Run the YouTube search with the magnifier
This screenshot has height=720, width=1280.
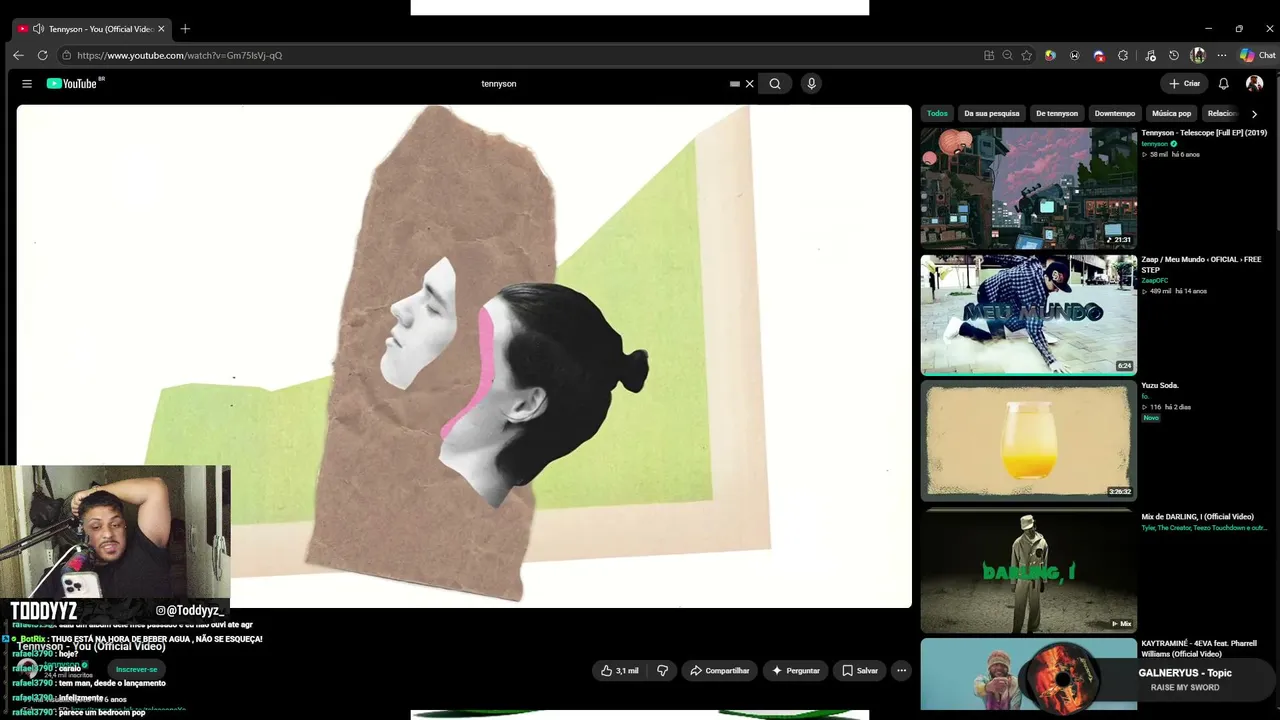tap(775, 84)
